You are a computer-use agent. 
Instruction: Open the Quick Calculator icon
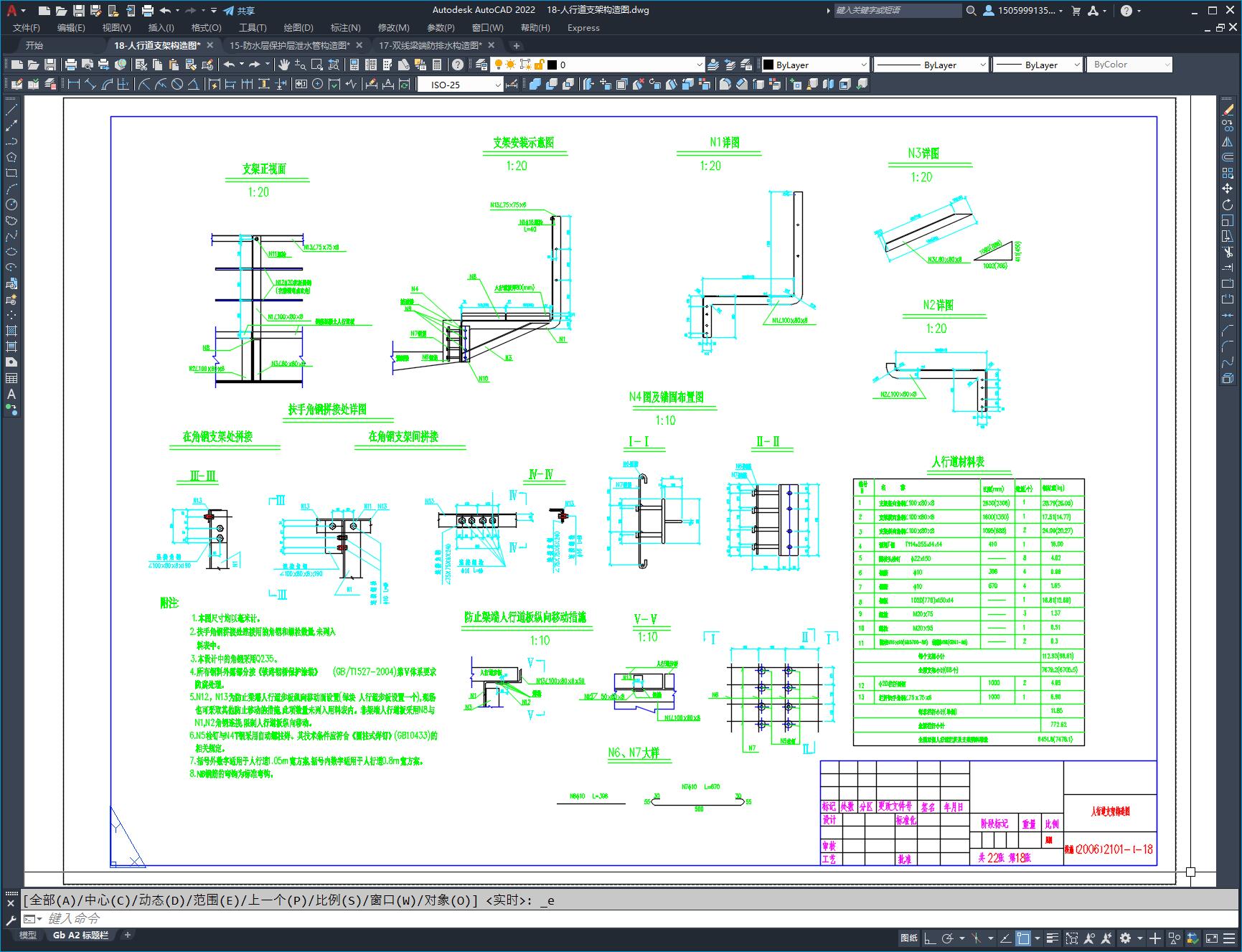click(x=437, y=65)
